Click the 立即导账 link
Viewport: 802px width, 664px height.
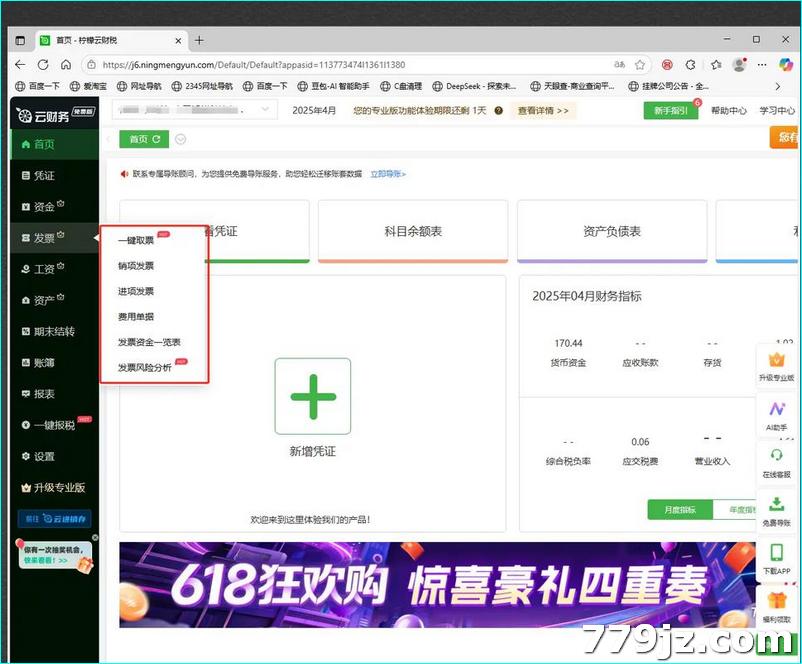tap(388, 174)
